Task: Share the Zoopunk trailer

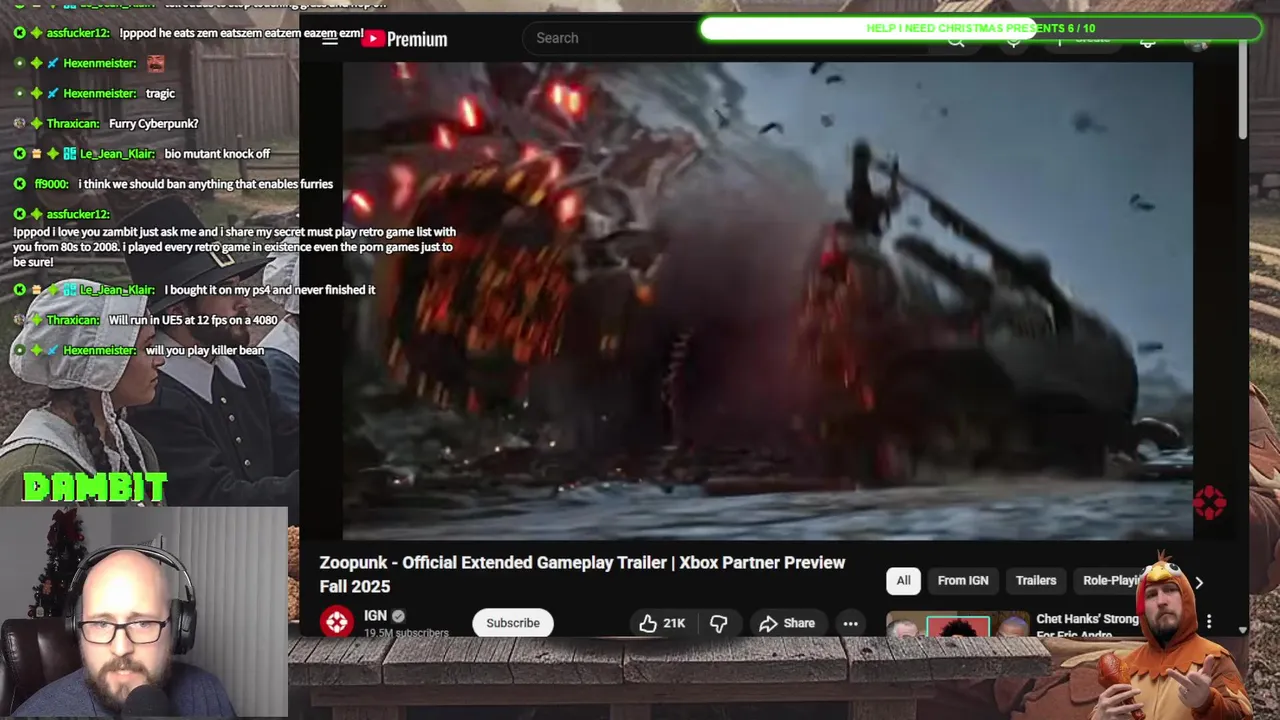Action: 787,623
